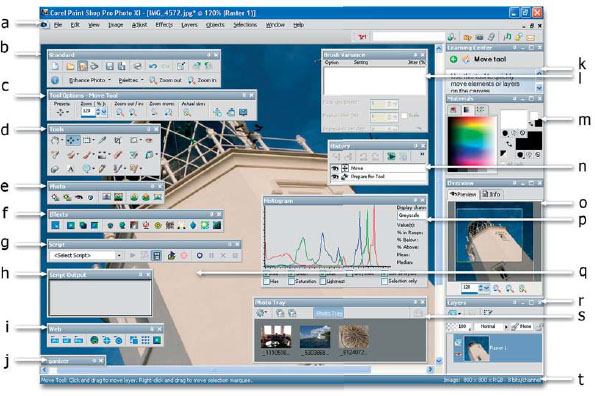Switch to the Info tab in Overview palette

(491, 194)
